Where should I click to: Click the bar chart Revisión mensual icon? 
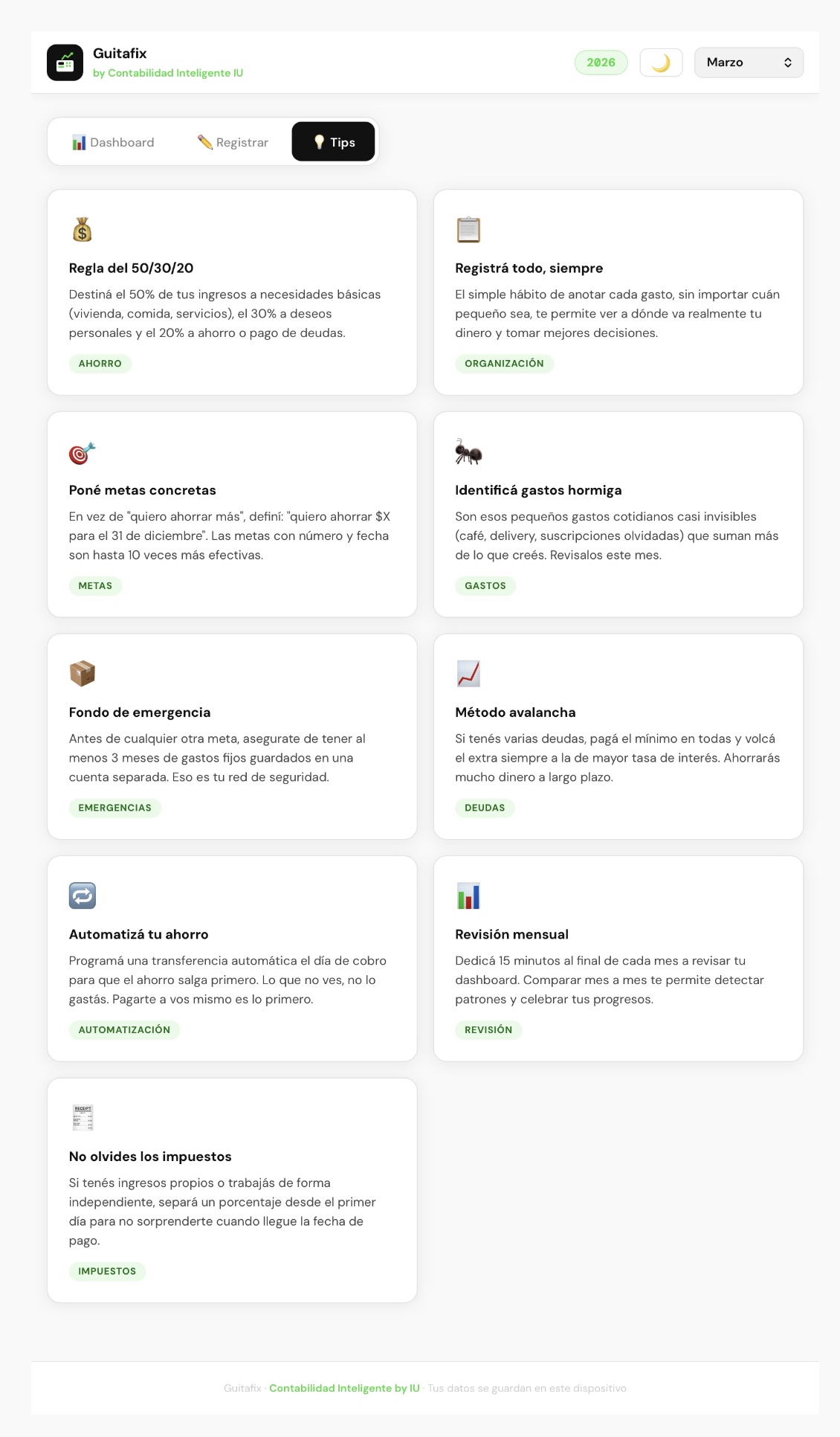468,896
